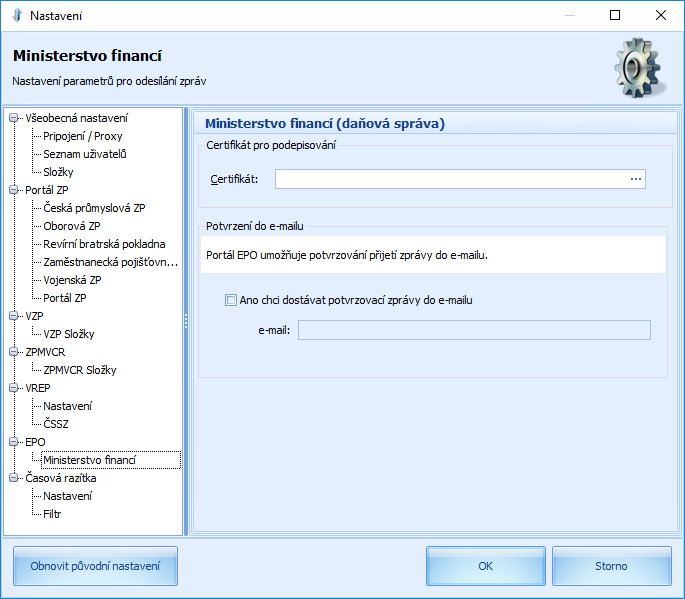Open the child Portál ZP item
The height and width of the screenshot is (599, 685).
[x=65, y=298]
